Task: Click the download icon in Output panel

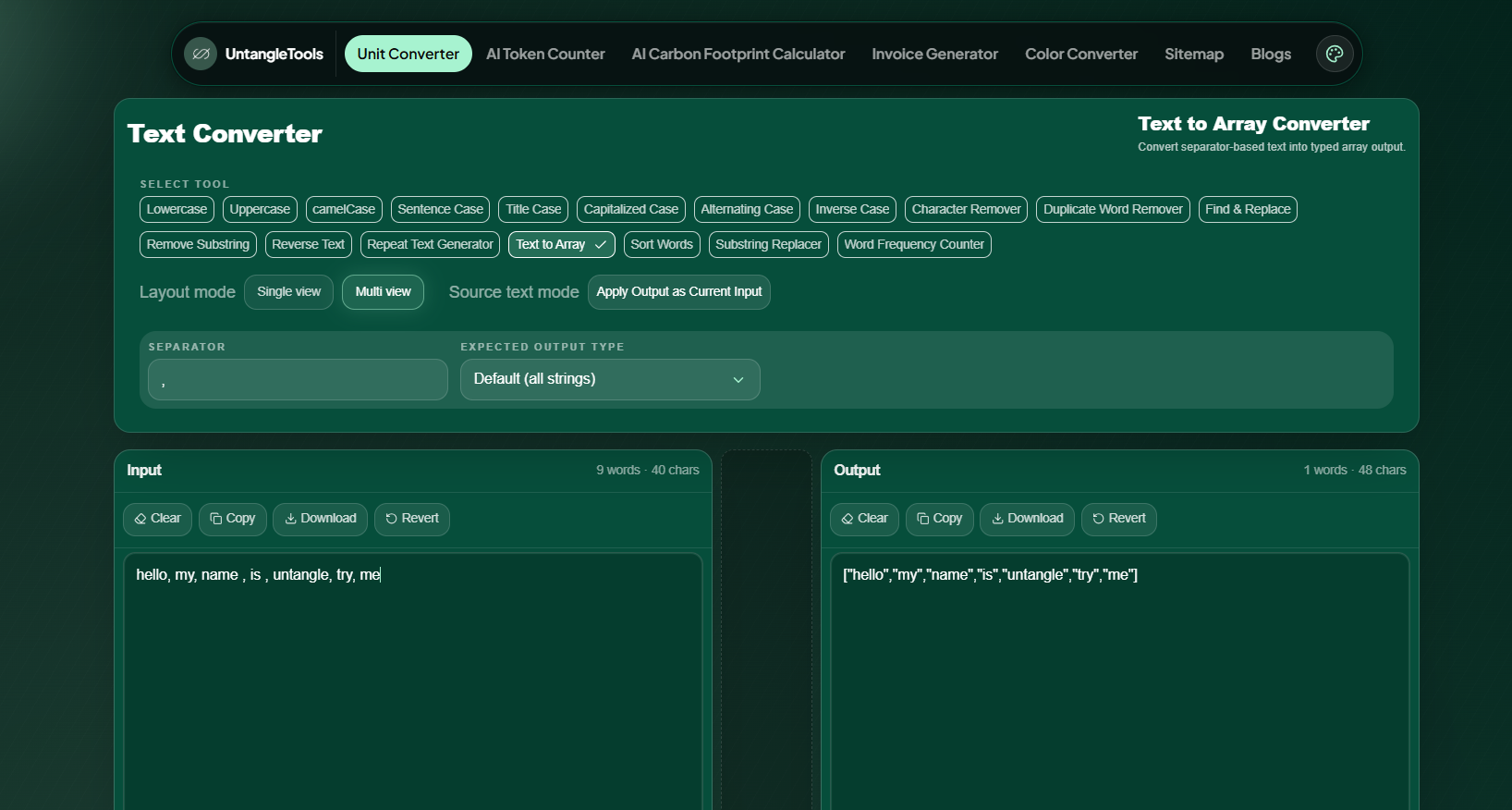Action: [997, 519]
